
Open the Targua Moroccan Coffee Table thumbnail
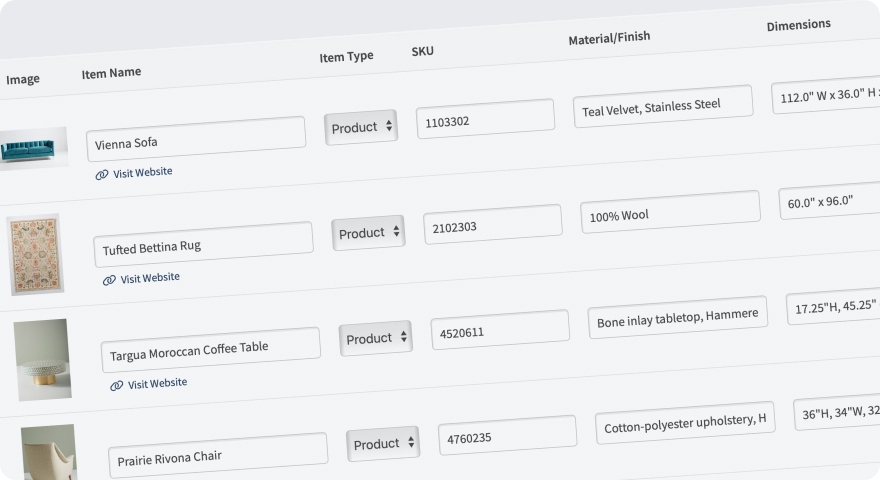[x=43, y=359]
